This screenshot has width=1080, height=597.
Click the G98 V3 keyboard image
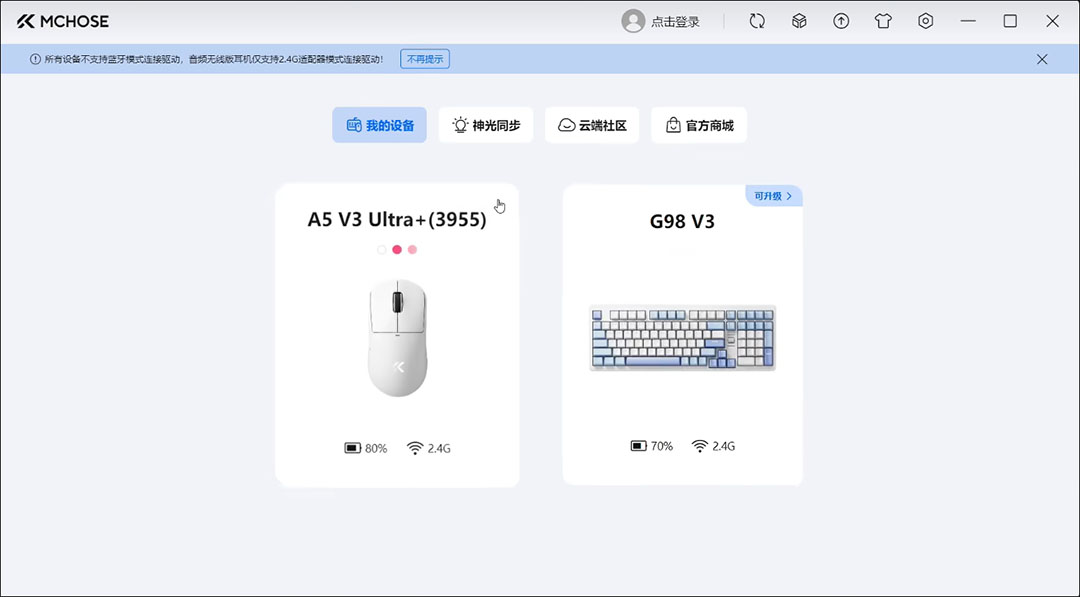[683, 338]
